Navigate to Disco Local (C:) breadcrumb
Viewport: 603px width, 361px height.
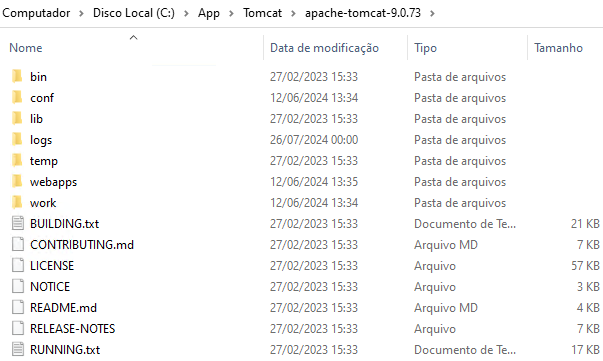(133, 13)
